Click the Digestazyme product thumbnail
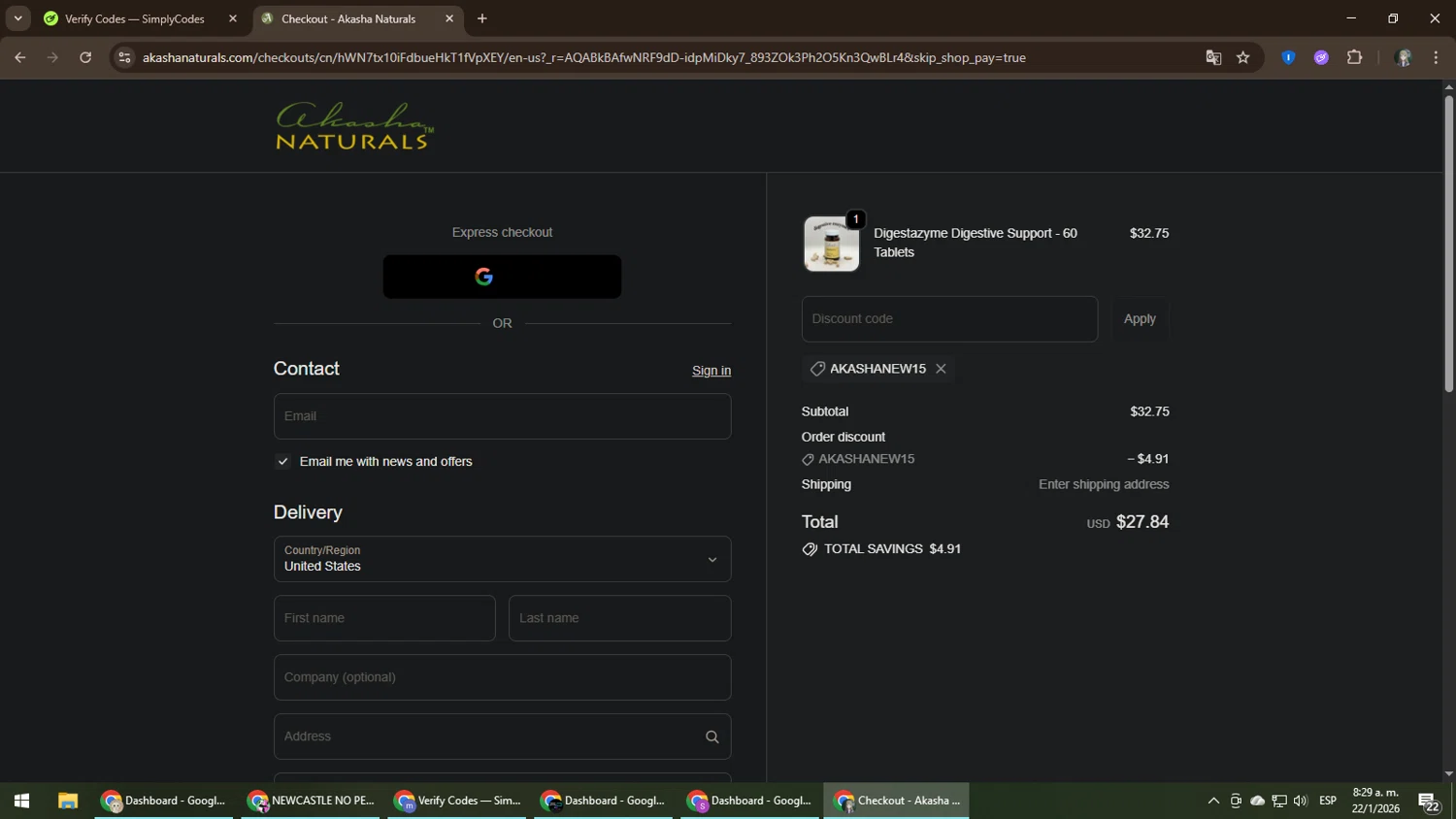The image size is (1456, 819). (832, 244)
